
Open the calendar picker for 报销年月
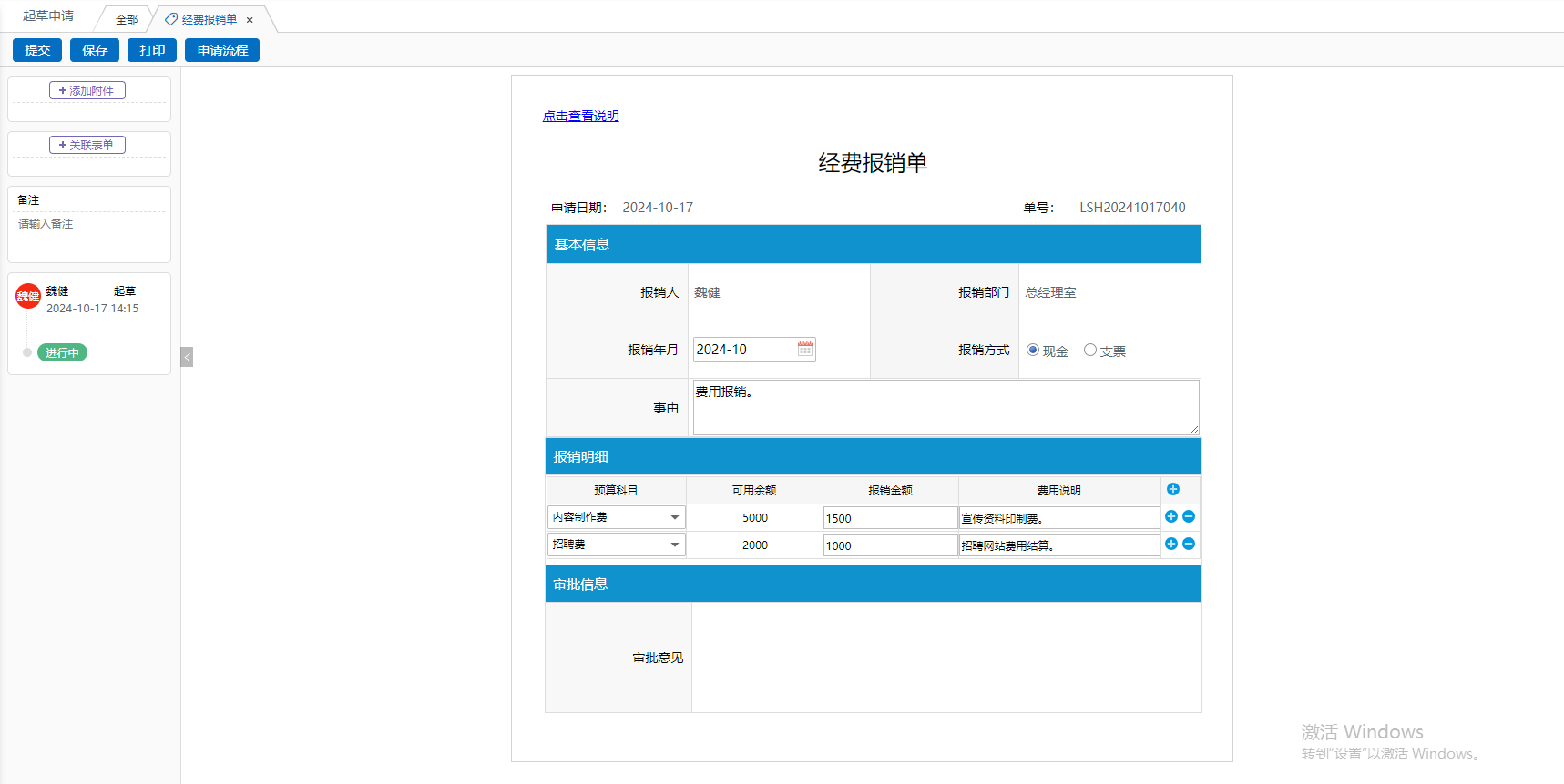click(x=804, y=350)
